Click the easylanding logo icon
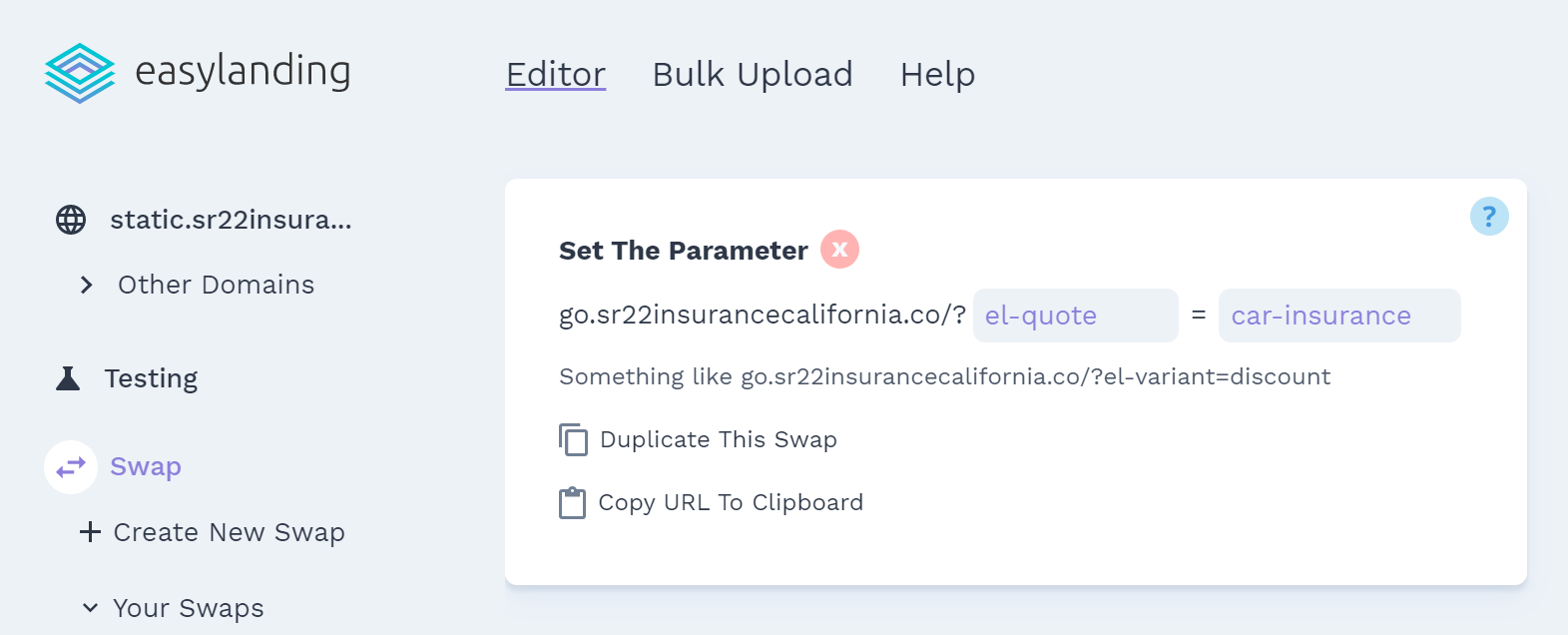The width and height of the screenshot is (1568, 635). [80, 73]
